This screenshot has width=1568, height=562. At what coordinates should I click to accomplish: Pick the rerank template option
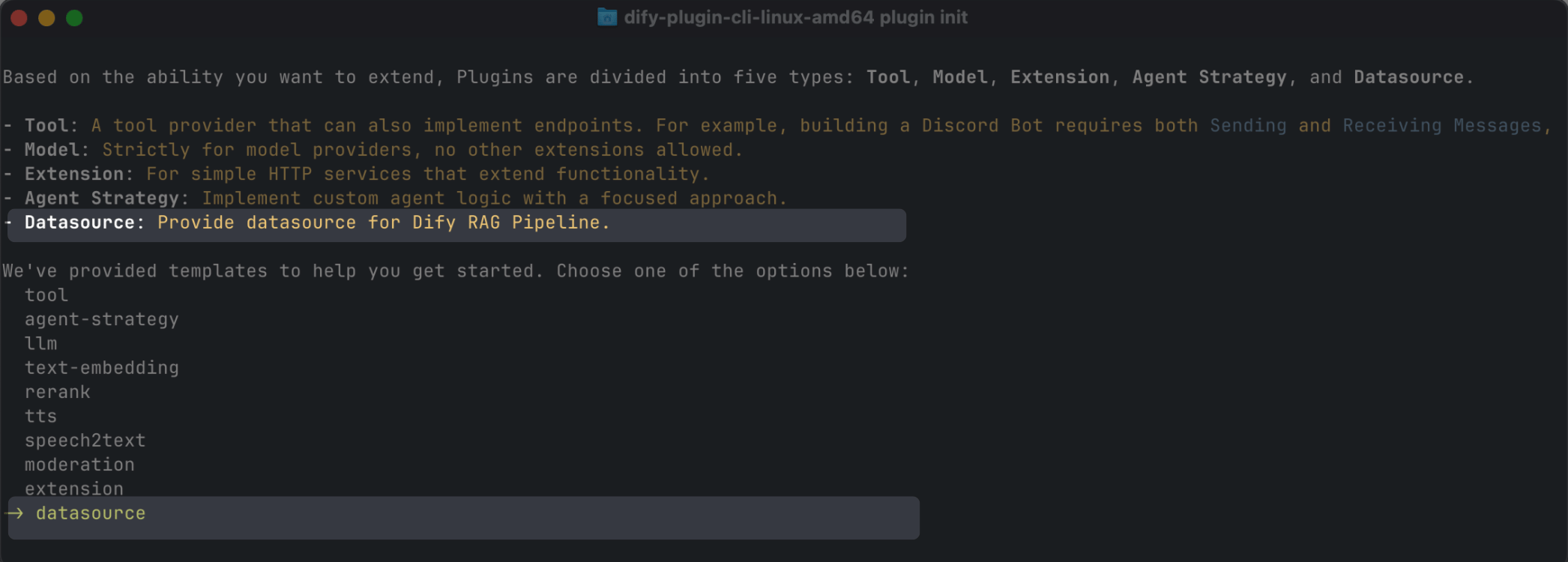pyautogui.click(x=58, y=392)
